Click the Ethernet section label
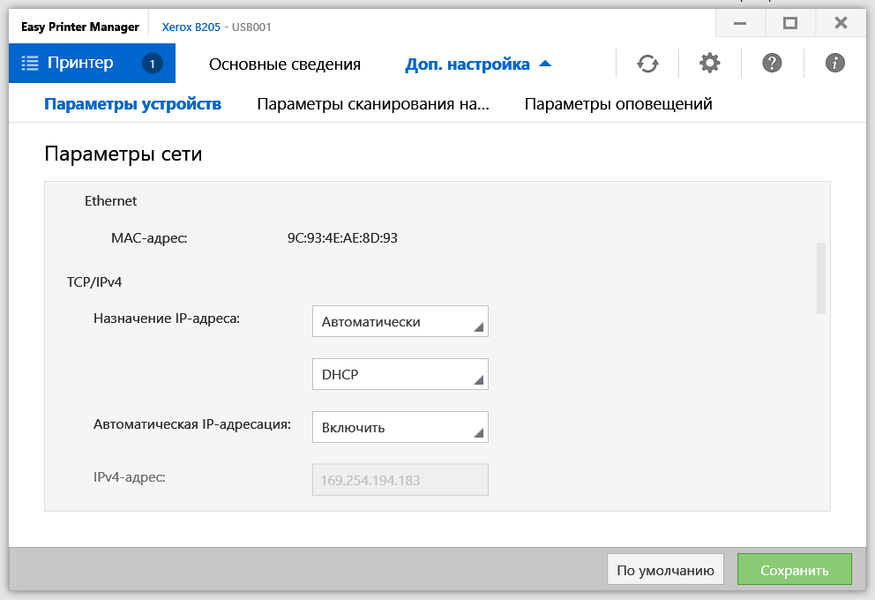The height and width of the screenshot is (600, 875). 110,201
